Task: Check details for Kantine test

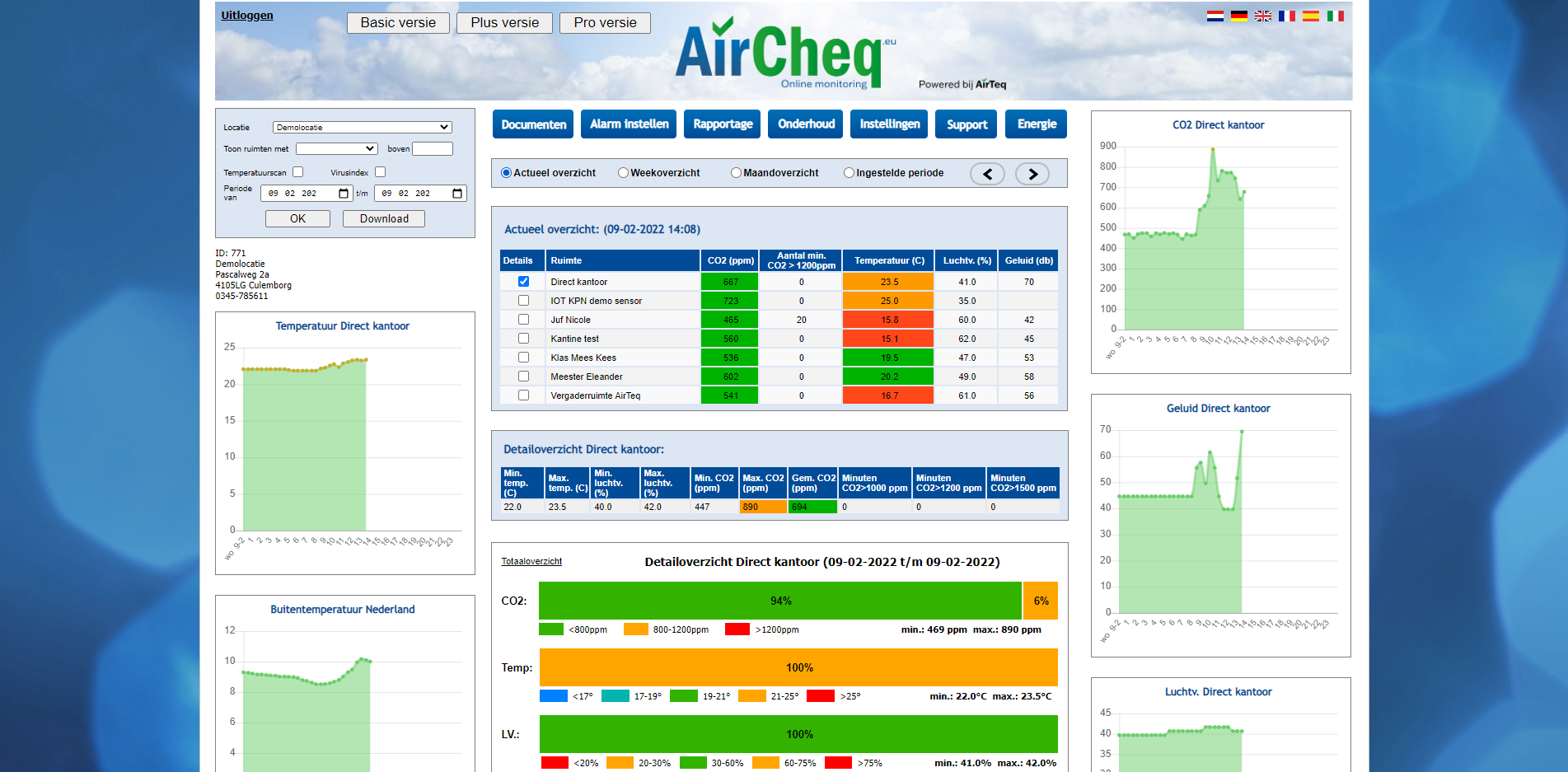Action: 523,339
